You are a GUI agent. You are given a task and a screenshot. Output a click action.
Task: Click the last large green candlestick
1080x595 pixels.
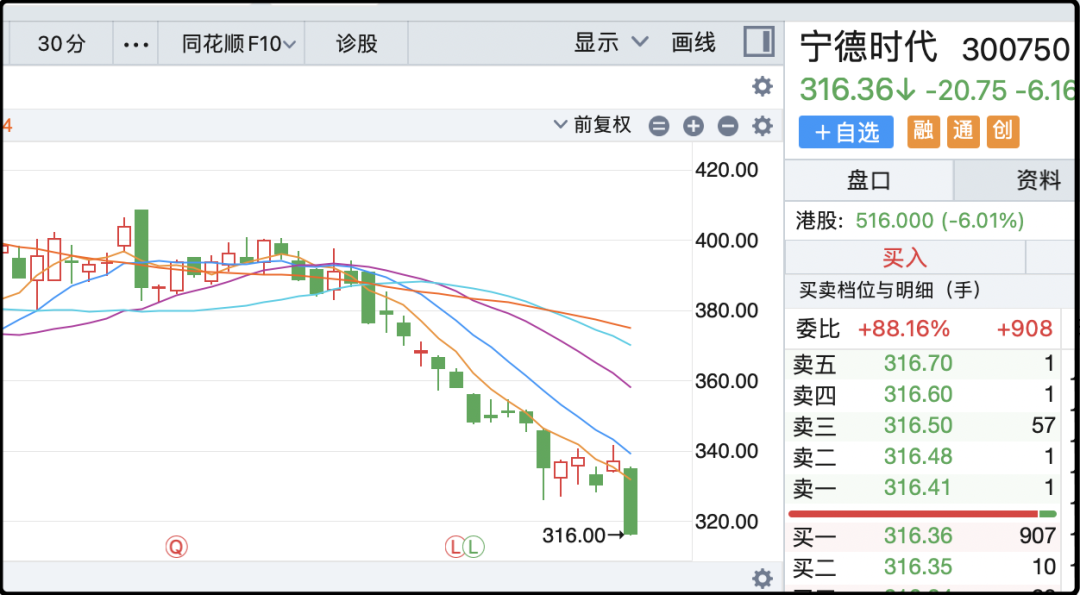click(630, 501)
